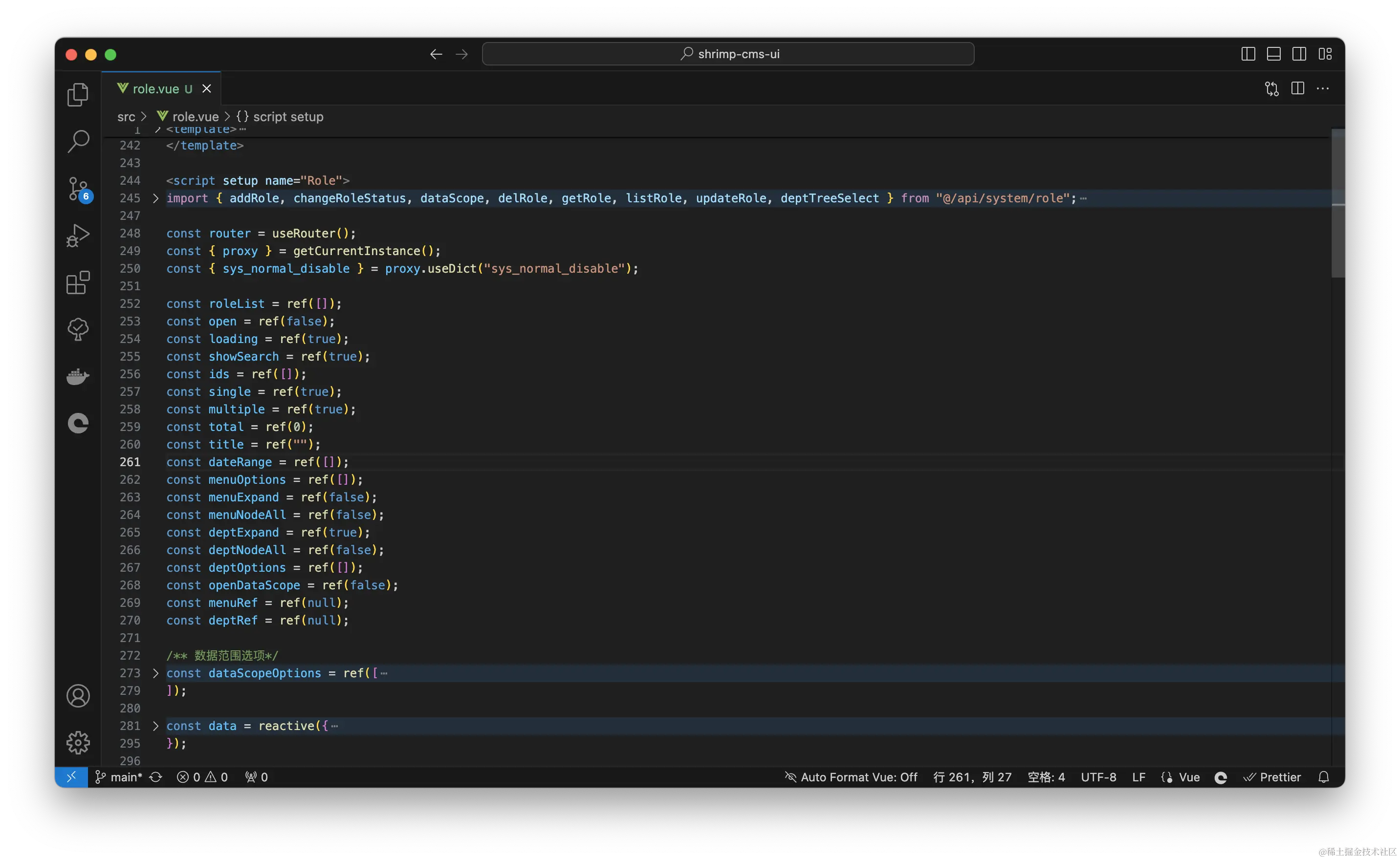This screenshot has width=1400, height=860.
Task: Click the role.vue breadcrumb
Action: [x=188, y=117]
